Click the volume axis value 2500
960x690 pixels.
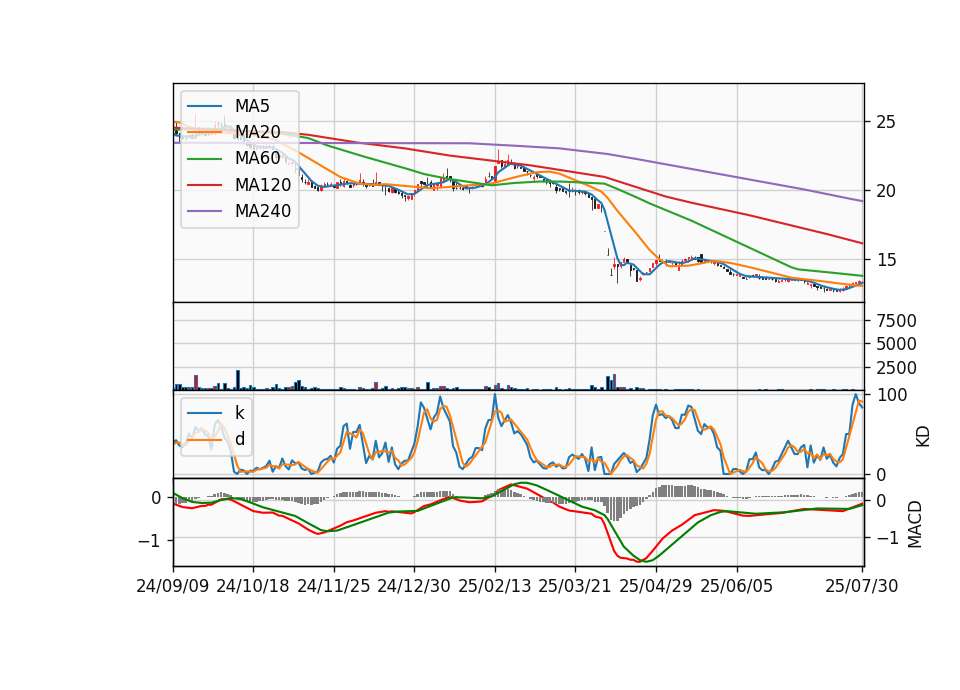click(x=896, y=368)
